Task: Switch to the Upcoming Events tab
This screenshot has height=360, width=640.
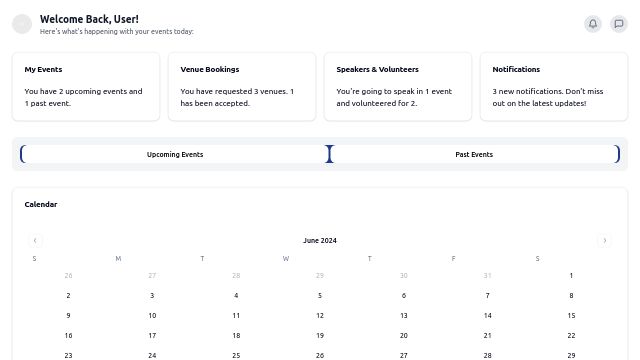Action: (175, 154)
